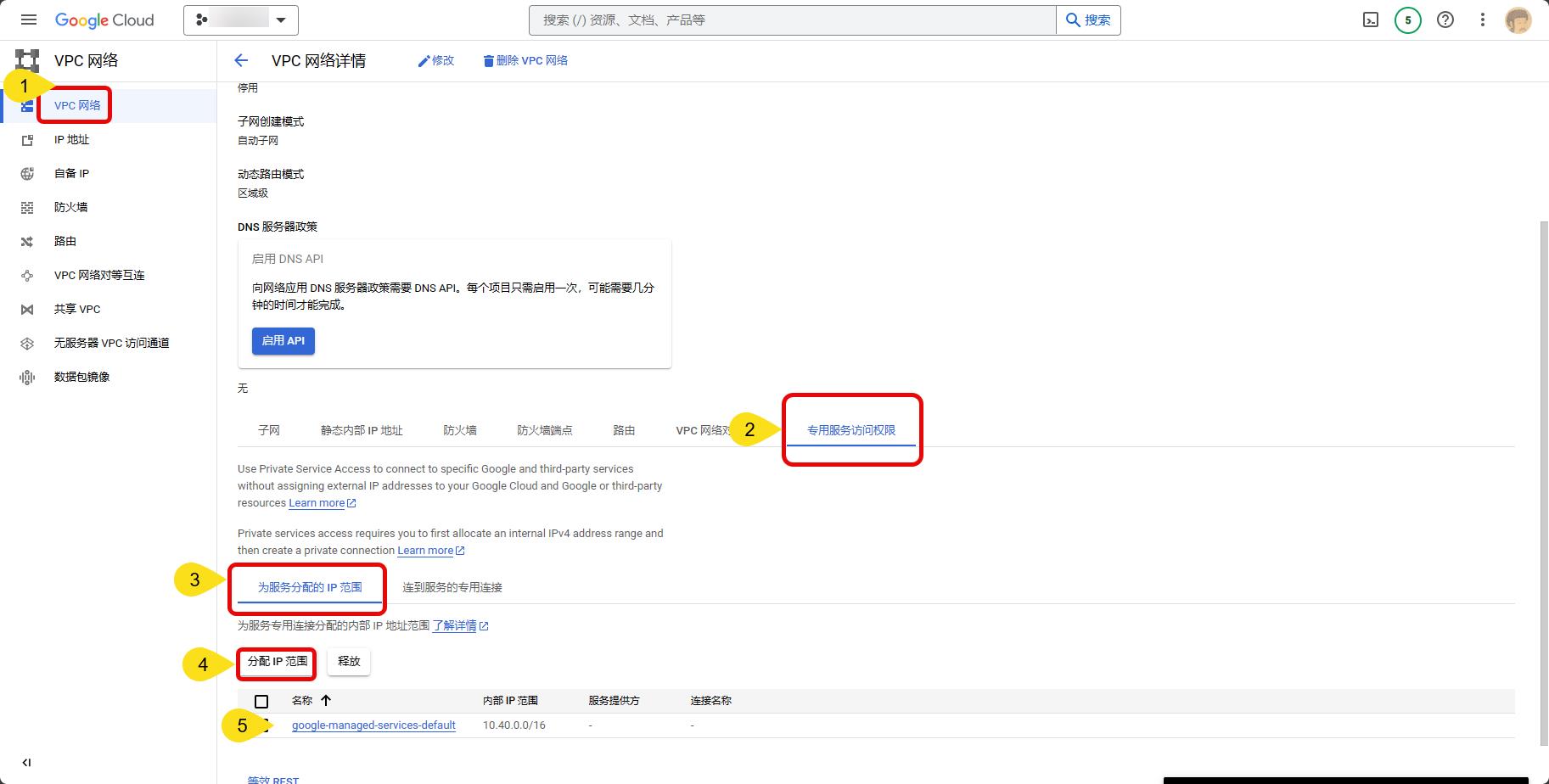The width and height of the screenshot is (1549, 784).
Task: Open the 防火墙 firewall sidebar item
Action: point(70,207)
